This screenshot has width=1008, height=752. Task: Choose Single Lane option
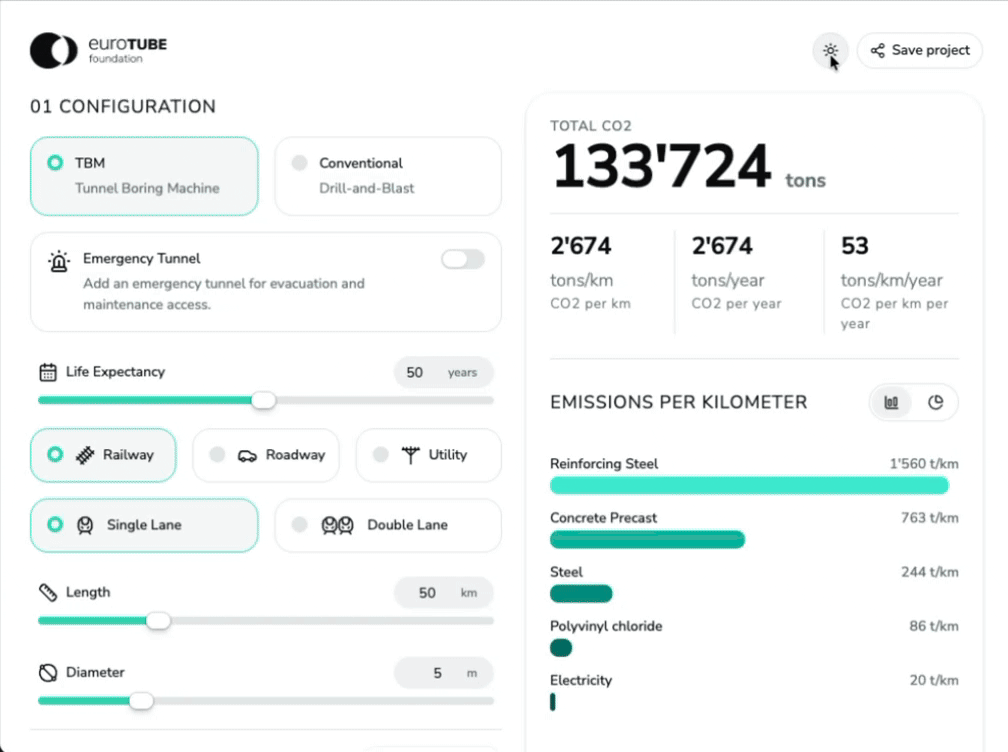[x=144, y=525]
